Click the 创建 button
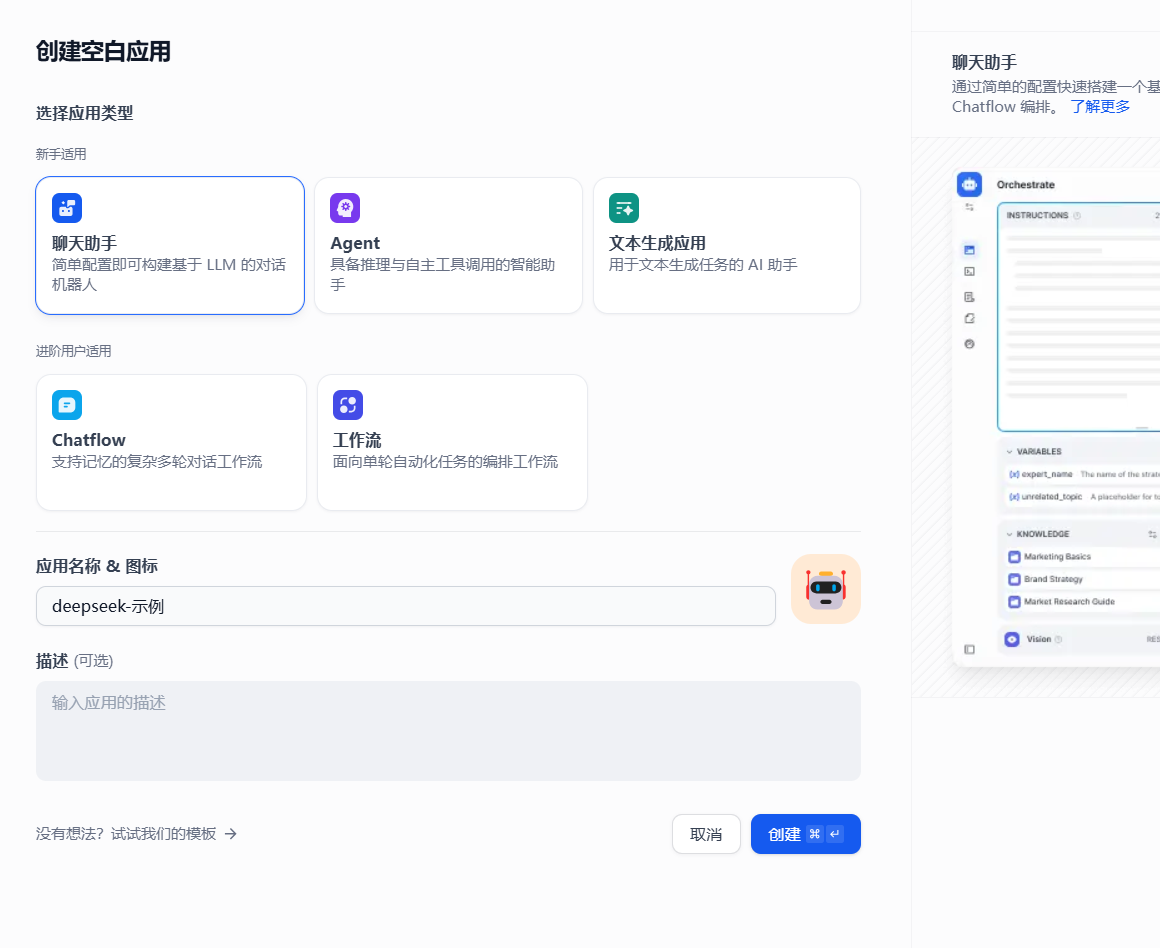Viewport: 1160px width, 948px height. [805, 834]
